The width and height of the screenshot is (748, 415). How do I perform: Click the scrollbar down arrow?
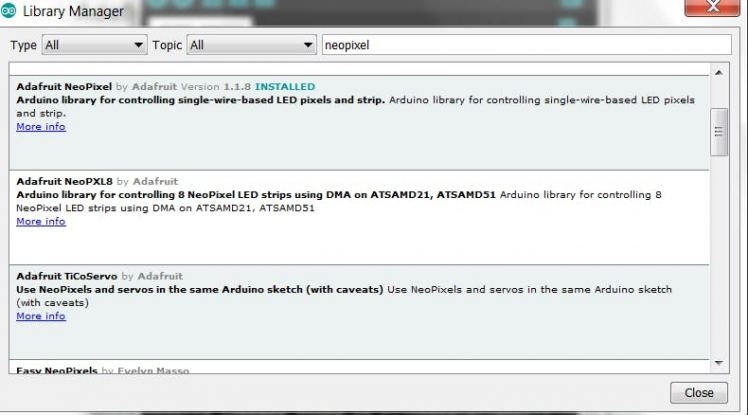719,363
